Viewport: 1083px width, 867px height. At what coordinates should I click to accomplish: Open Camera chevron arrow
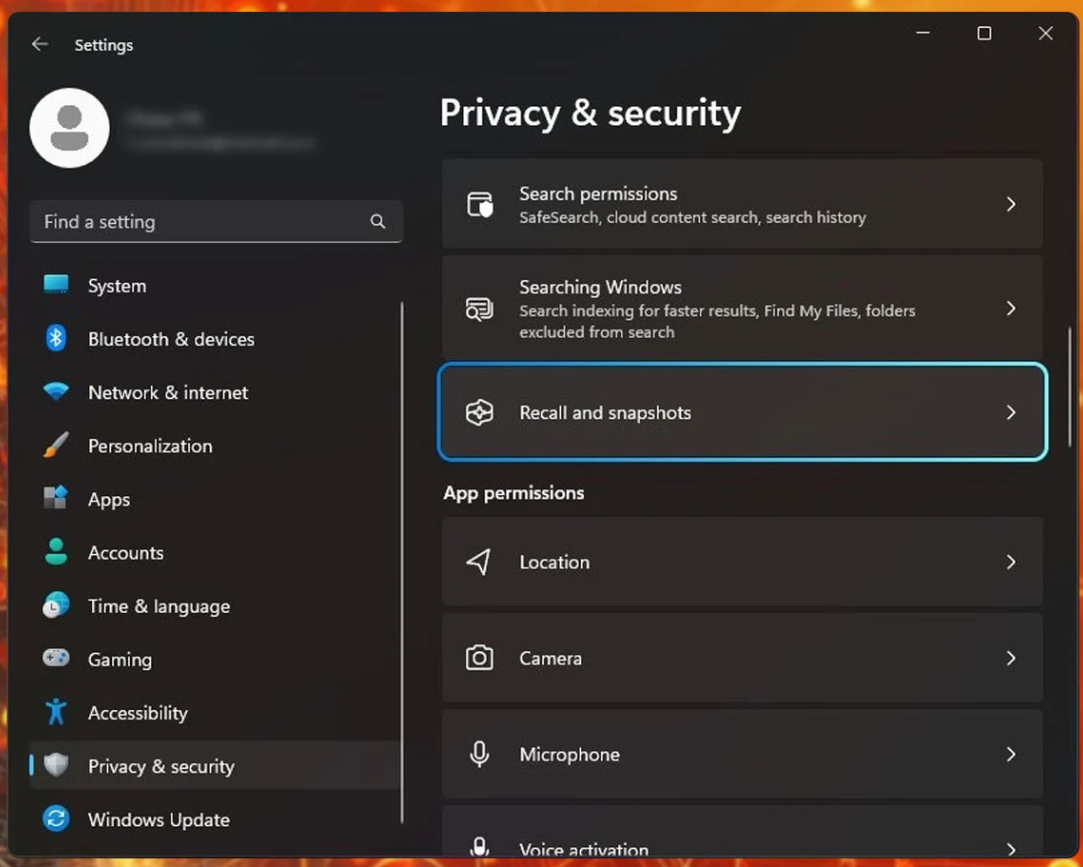[x=1010, y=658]
